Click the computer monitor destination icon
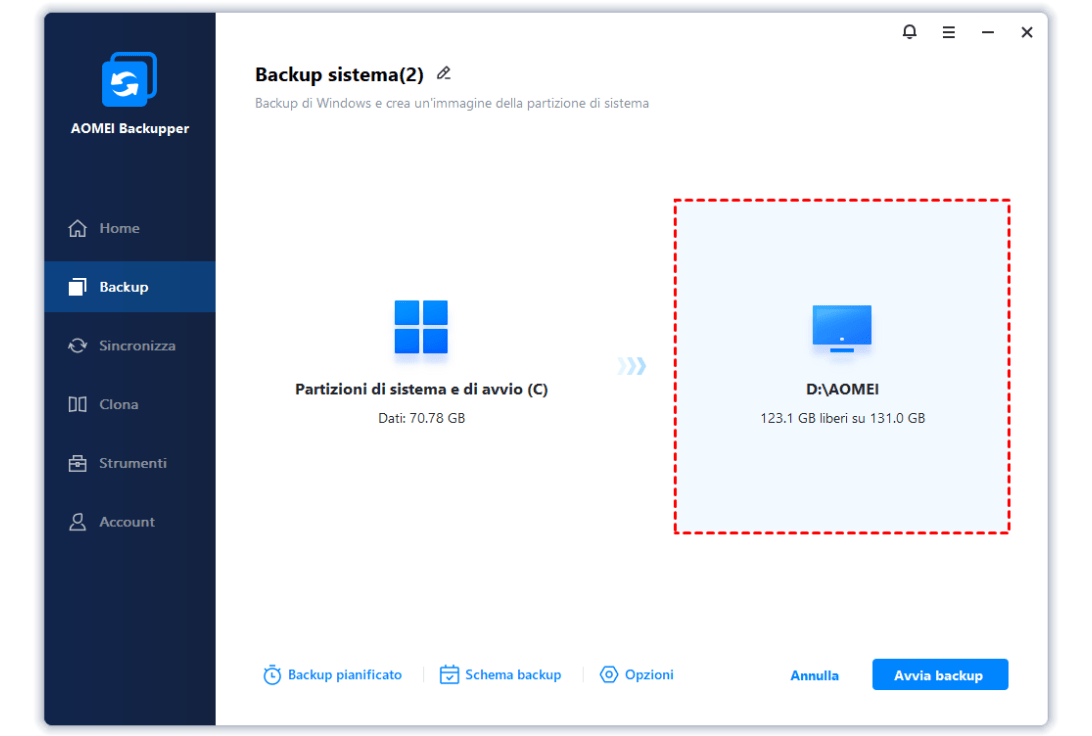1092x736 pixels. [x=842, y=328]
